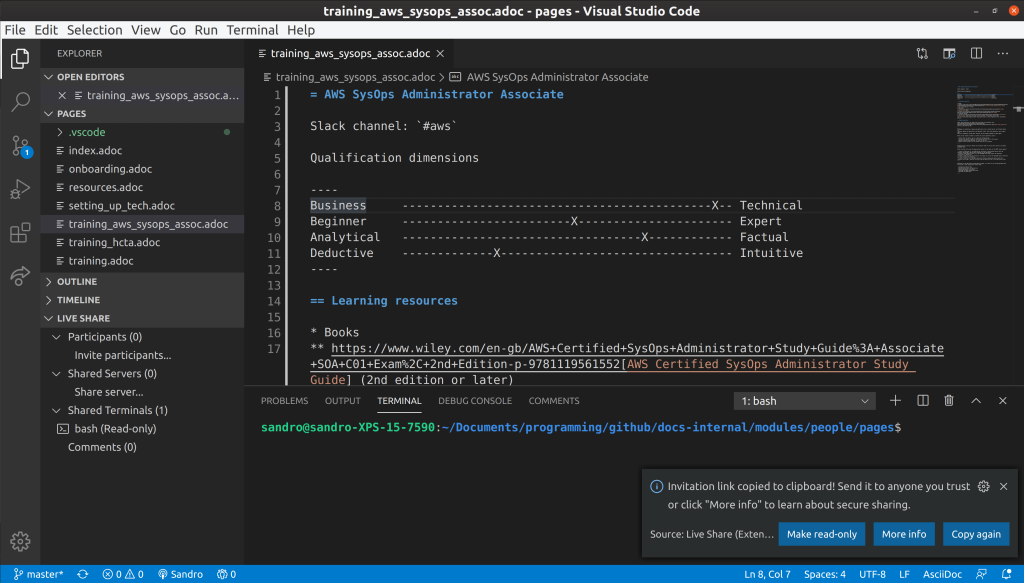Collapse the PAGES folder section
The image size is (1024, 583).
[x=142, y=114]
